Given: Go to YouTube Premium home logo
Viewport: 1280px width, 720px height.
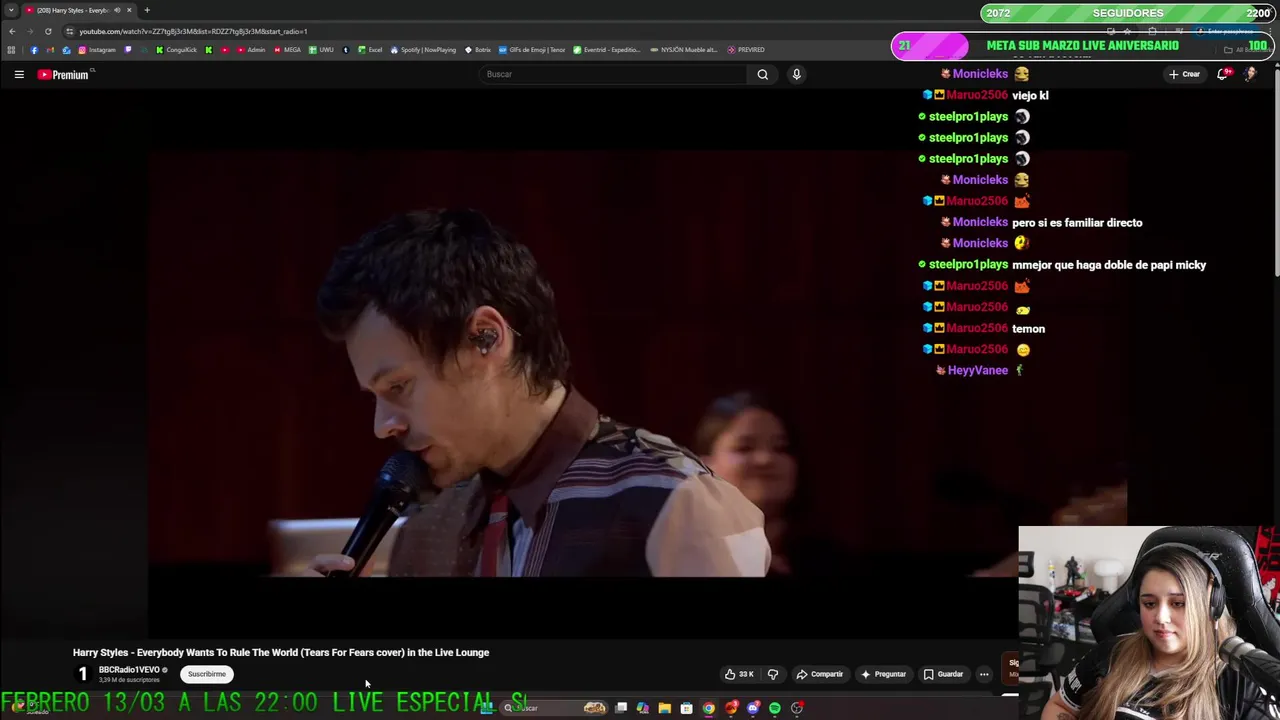Looking at the screenshot, I should coord(64,74).
